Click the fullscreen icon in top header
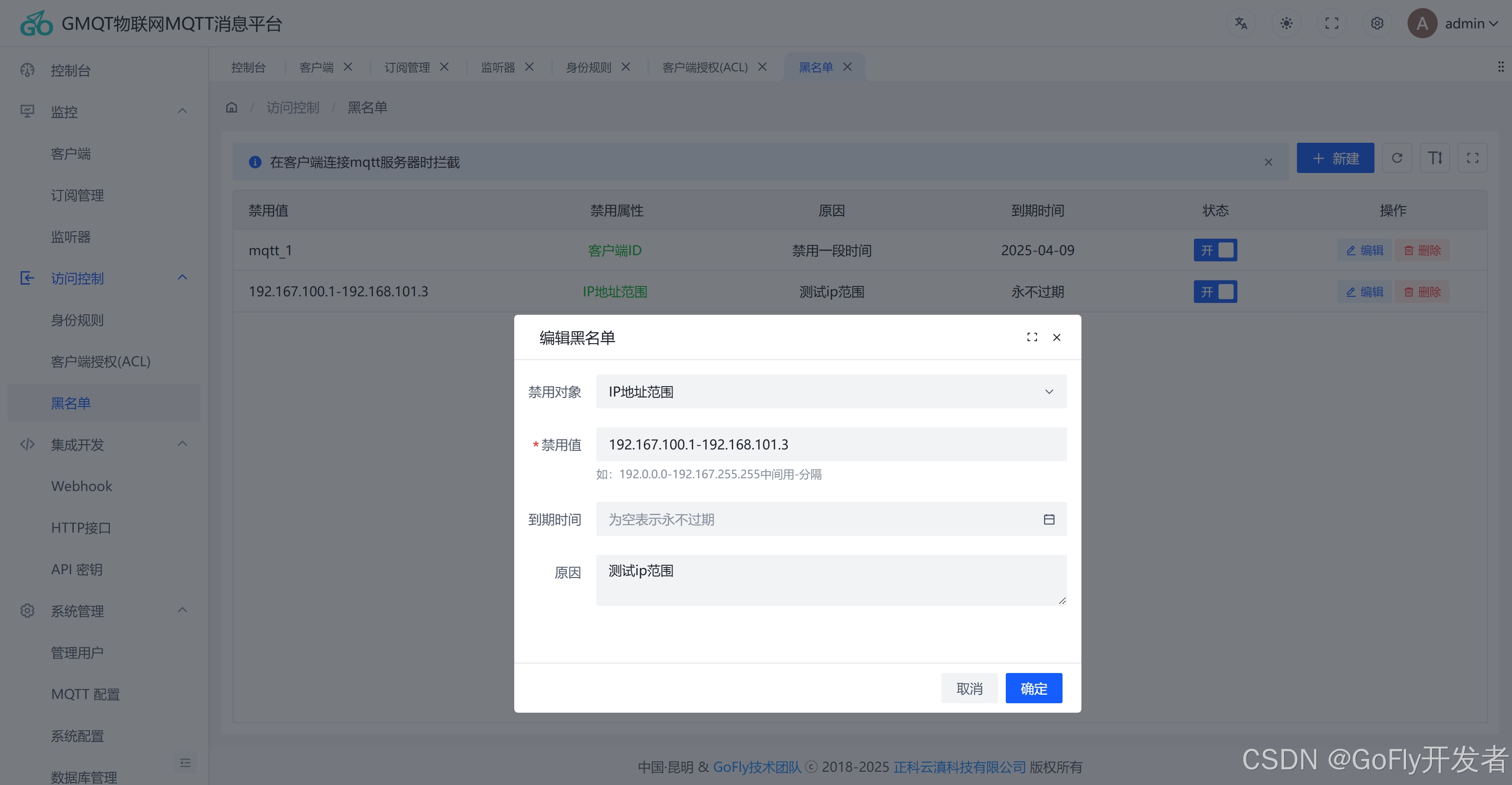1512x785 pixels. [x=1332, y=24]
